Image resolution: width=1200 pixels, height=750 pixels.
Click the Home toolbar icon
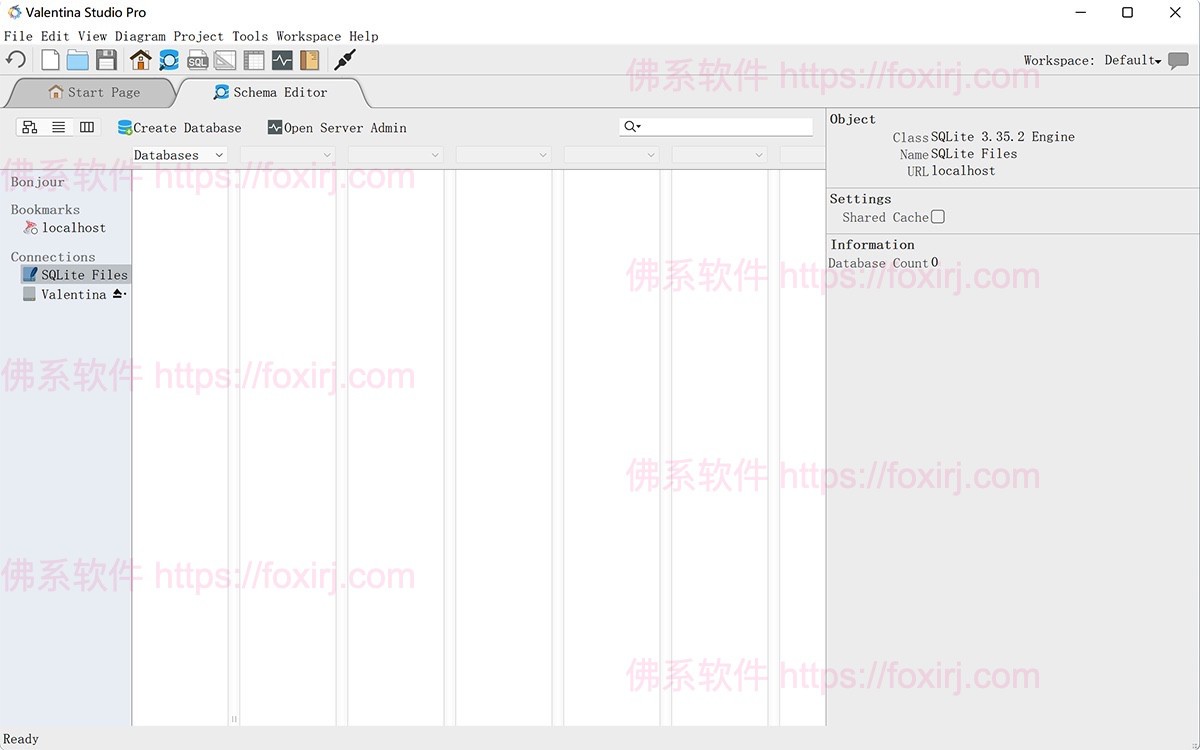[140, 59]
